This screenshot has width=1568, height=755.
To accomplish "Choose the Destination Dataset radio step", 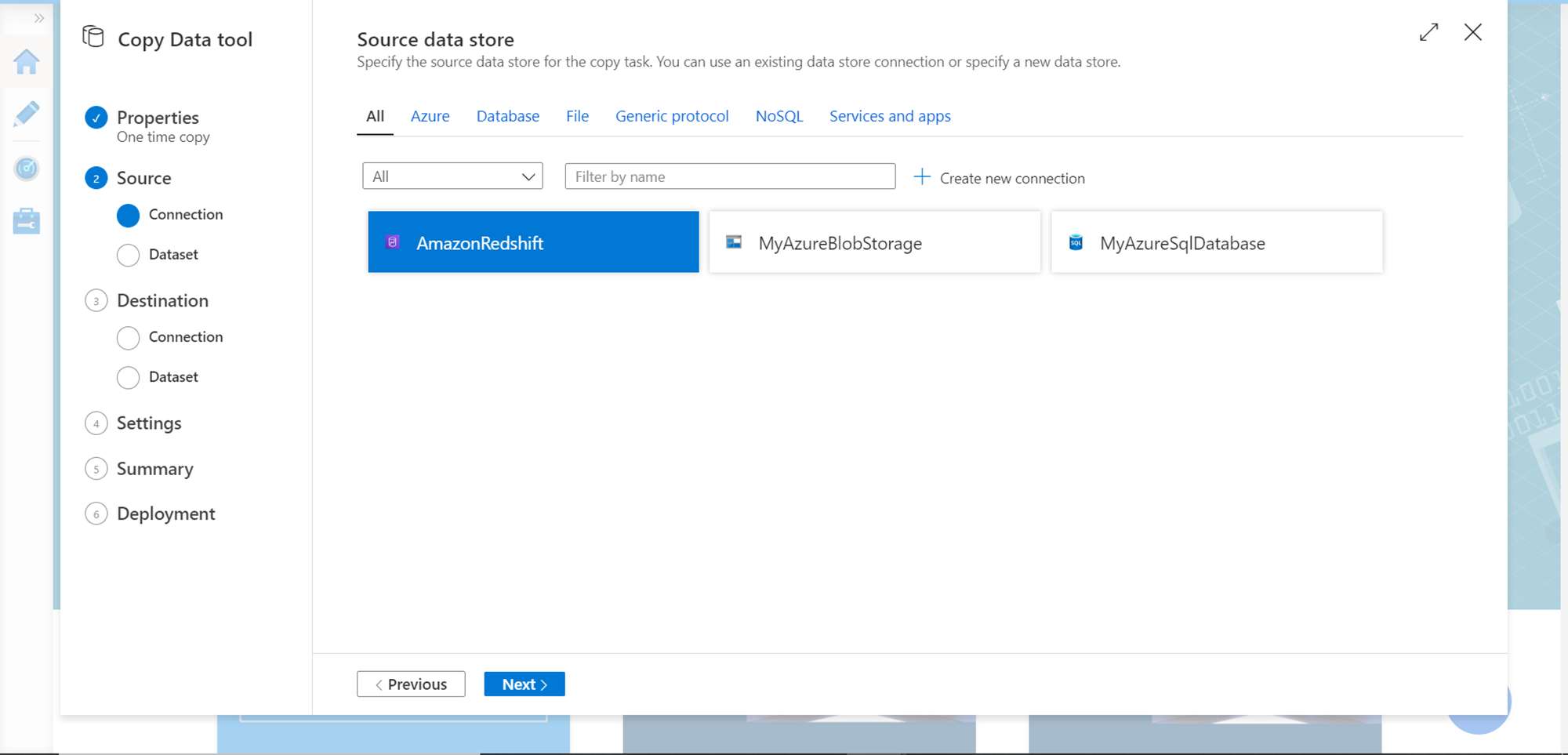I will coord(129,377).
